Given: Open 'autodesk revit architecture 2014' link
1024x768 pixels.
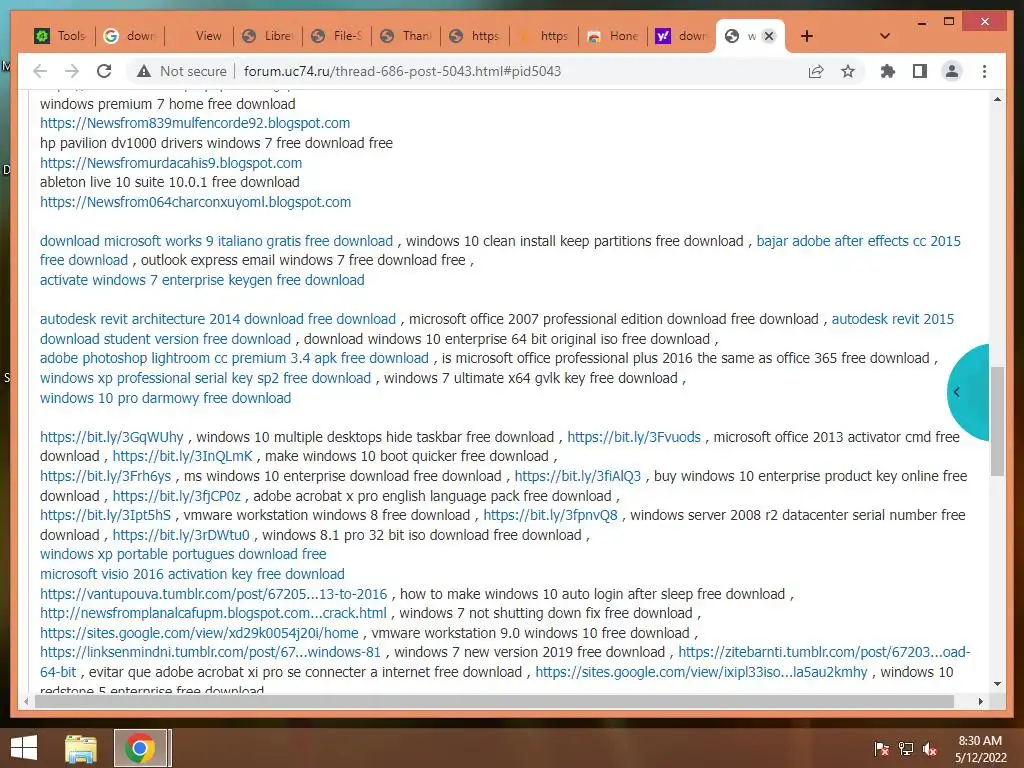Looking at the screenshot, I should (x=217, y=319).
